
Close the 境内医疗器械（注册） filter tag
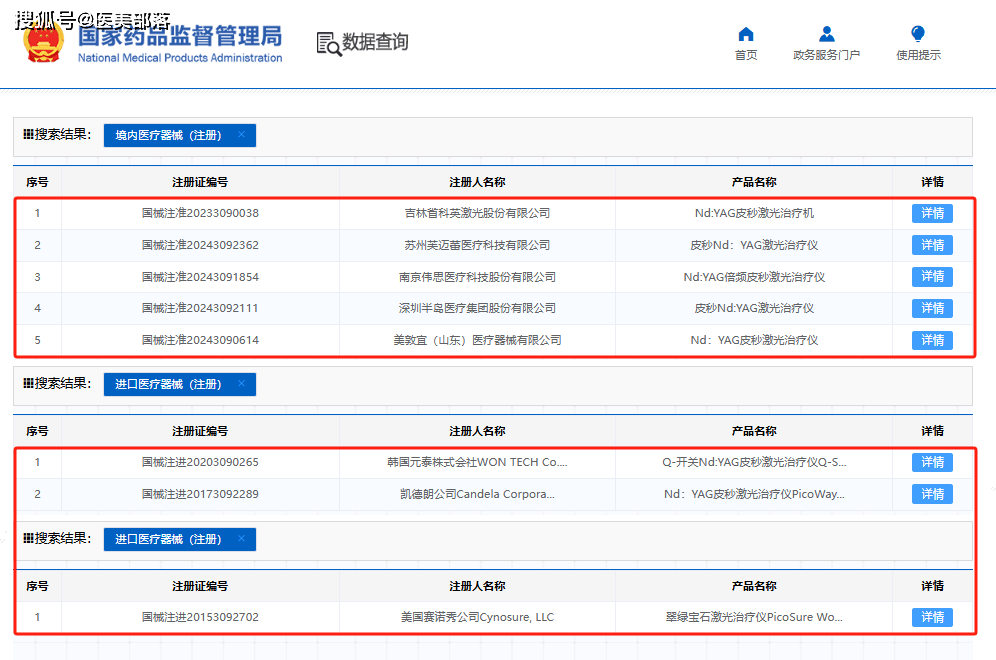[x=241, y=134]
